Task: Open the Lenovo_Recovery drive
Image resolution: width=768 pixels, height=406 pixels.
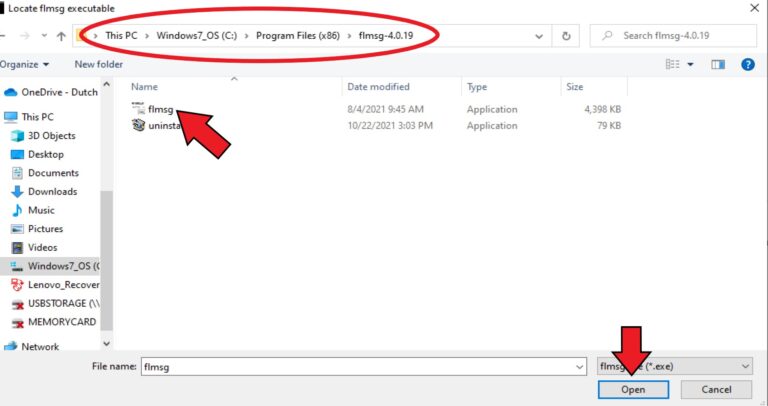Action: pyautogui.click(x=55, y=285)
